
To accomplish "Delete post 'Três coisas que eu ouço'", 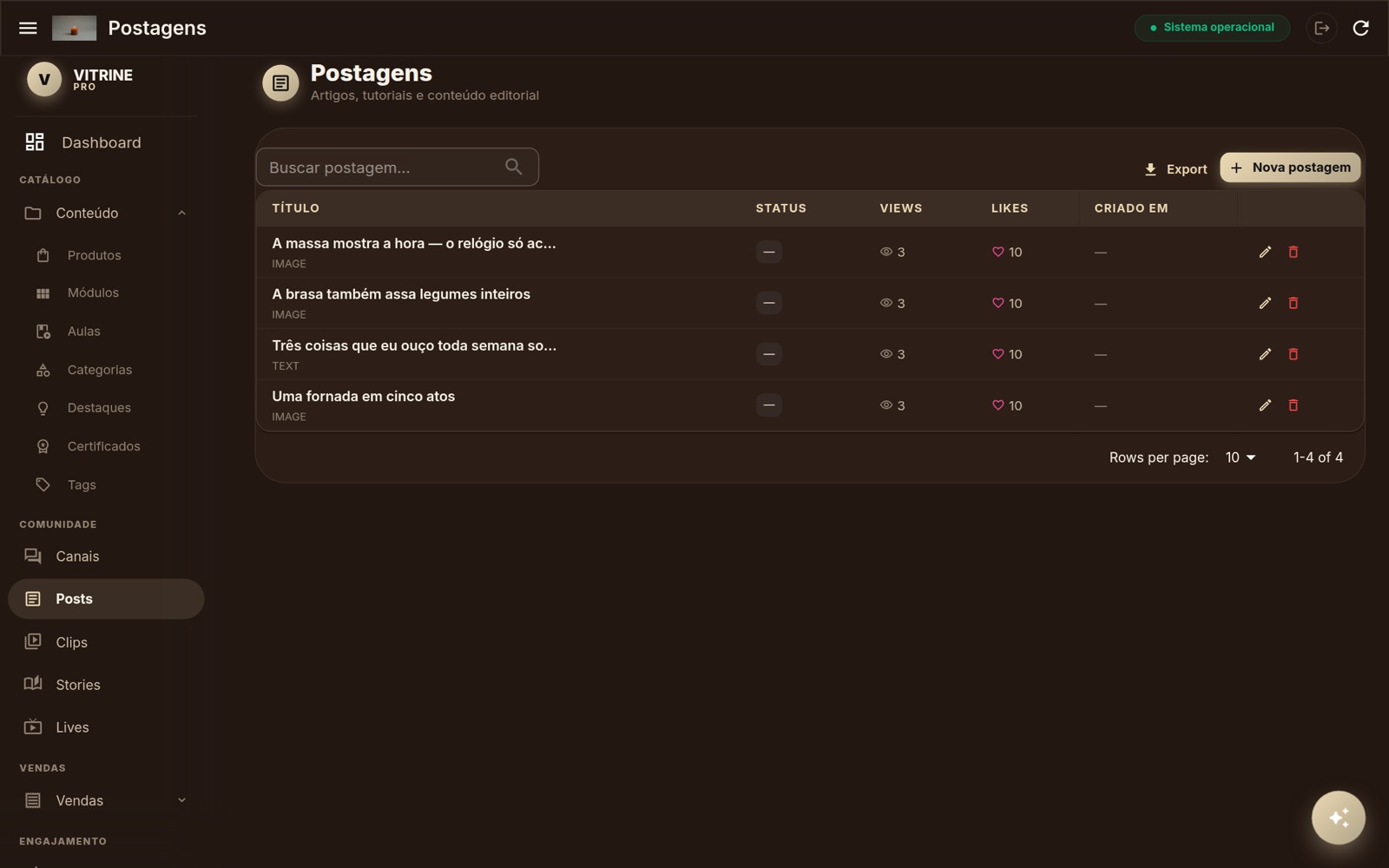I will point(1294,354).
